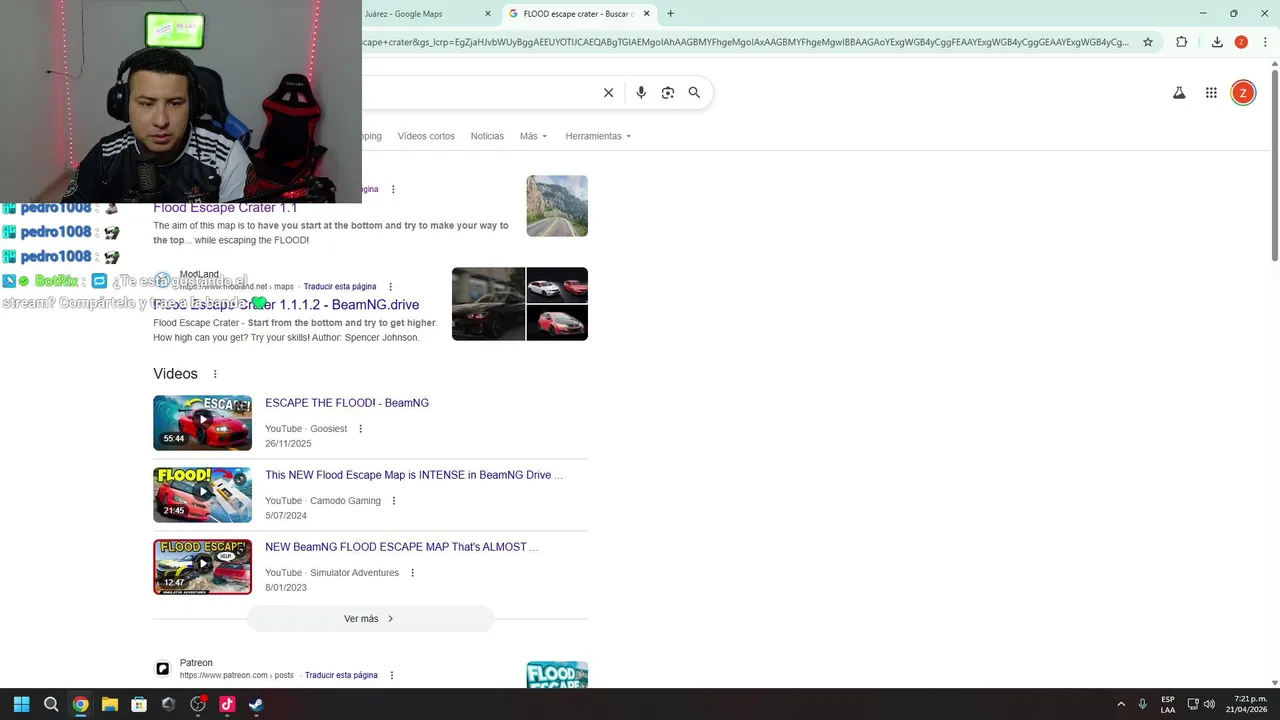Open Chrome from the taskbar
The width and height of the screenshot is (1280, 720).
tap(80, 704)
